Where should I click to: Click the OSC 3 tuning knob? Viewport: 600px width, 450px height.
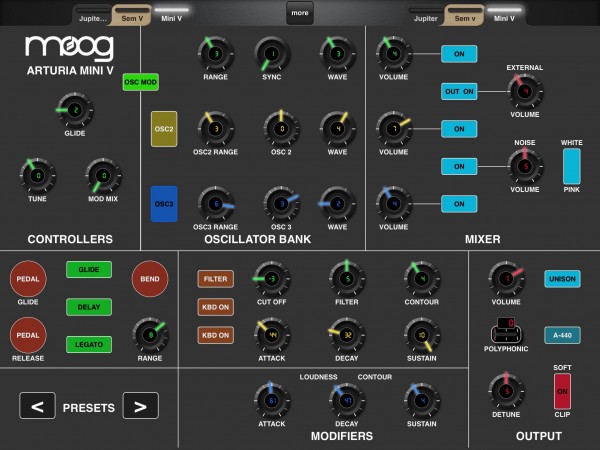pyautogui.click(x=281, y=204)
